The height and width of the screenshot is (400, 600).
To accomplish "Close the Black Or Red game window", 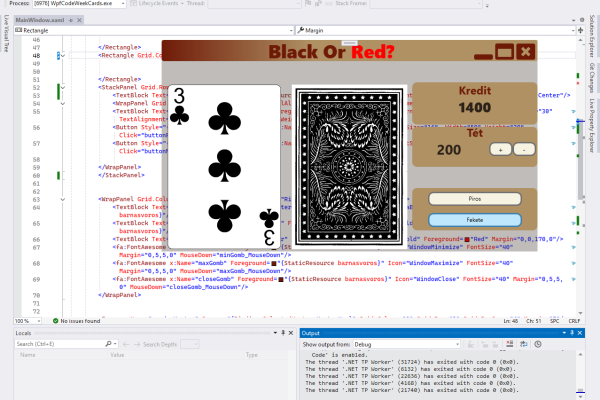I will pos(527,51).
